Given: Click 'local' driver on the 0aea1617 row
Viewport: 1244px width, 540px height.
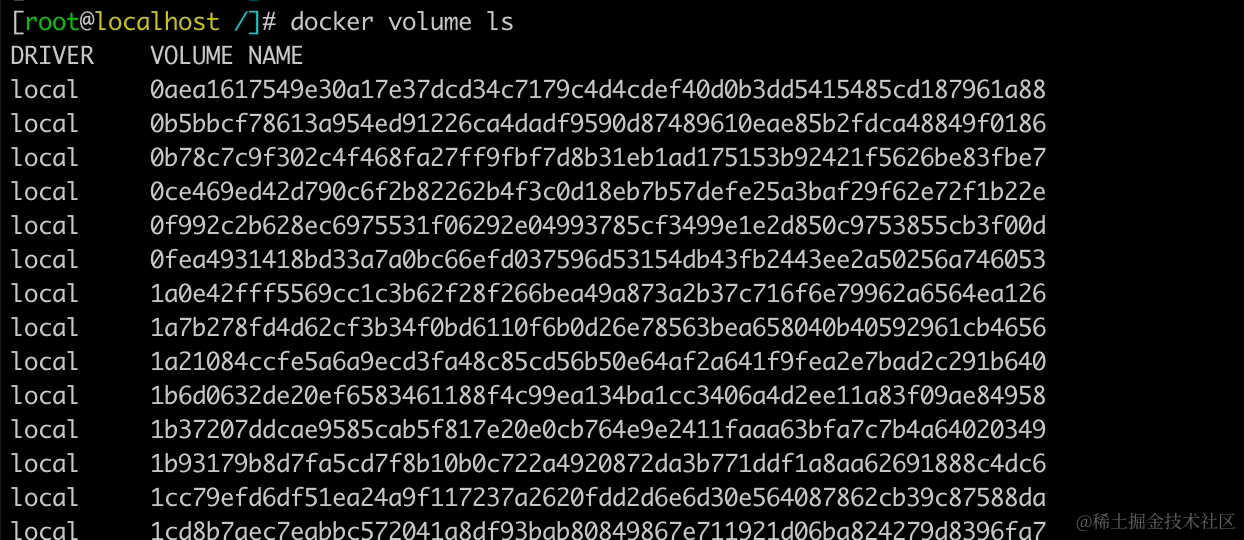Looking at the screenshot, I should coord(44,90).
